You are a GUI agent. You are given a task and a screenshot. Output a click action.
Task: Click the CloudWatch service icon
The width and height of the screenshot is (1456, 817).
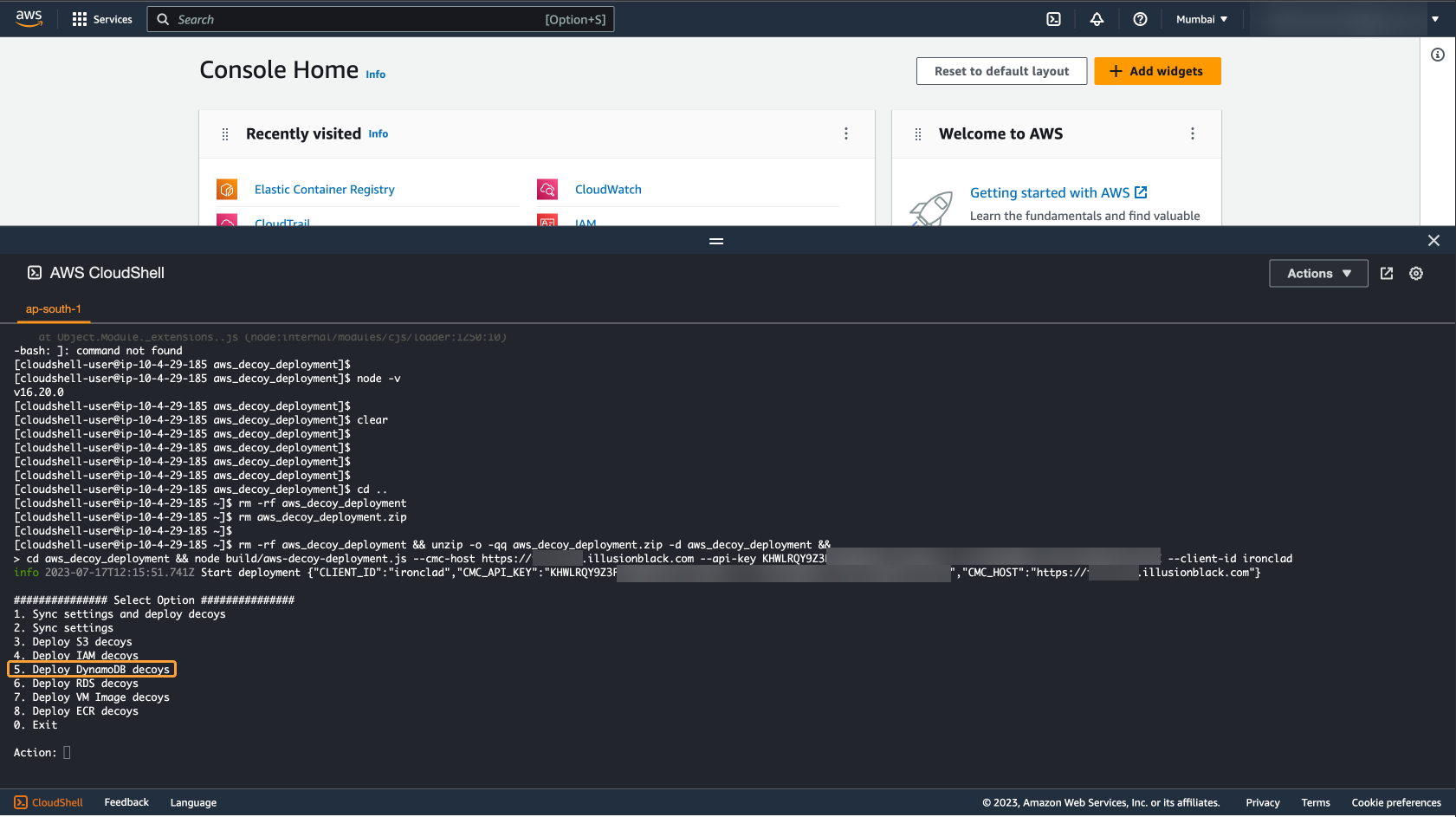click(x=547, y=189)
